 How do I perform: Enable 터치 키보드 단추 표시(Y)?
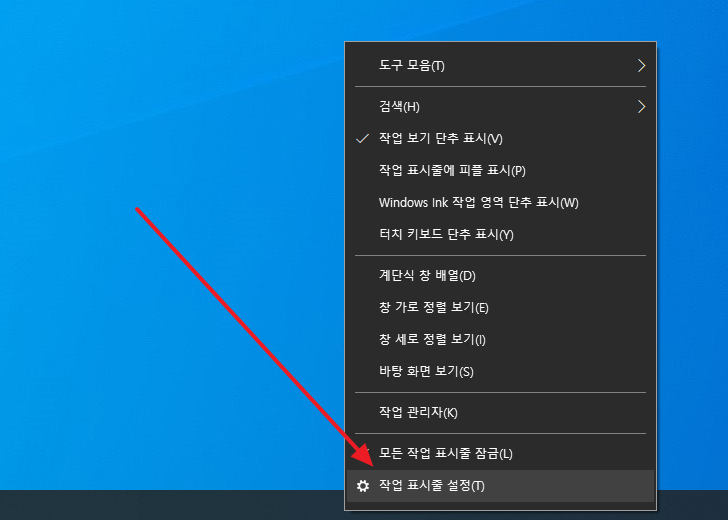(x=500, y=234)
